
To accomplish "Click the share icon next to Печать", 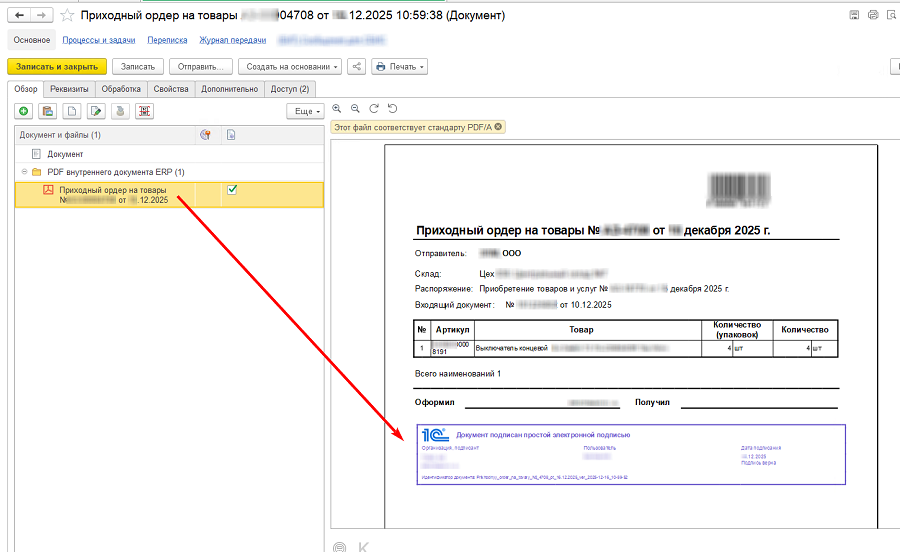I will coord(357,66).
